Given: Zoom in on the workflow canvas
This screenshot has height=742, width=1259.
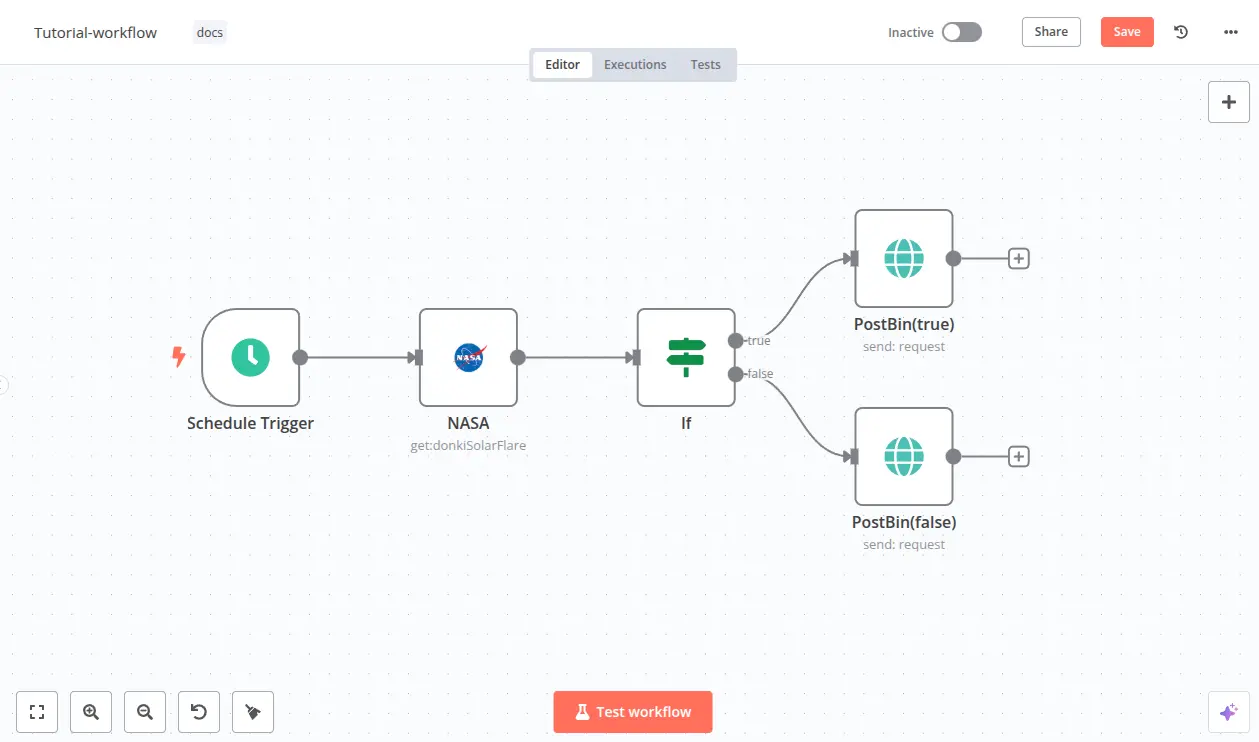Looking at the screenshot, I should [91, 712].
